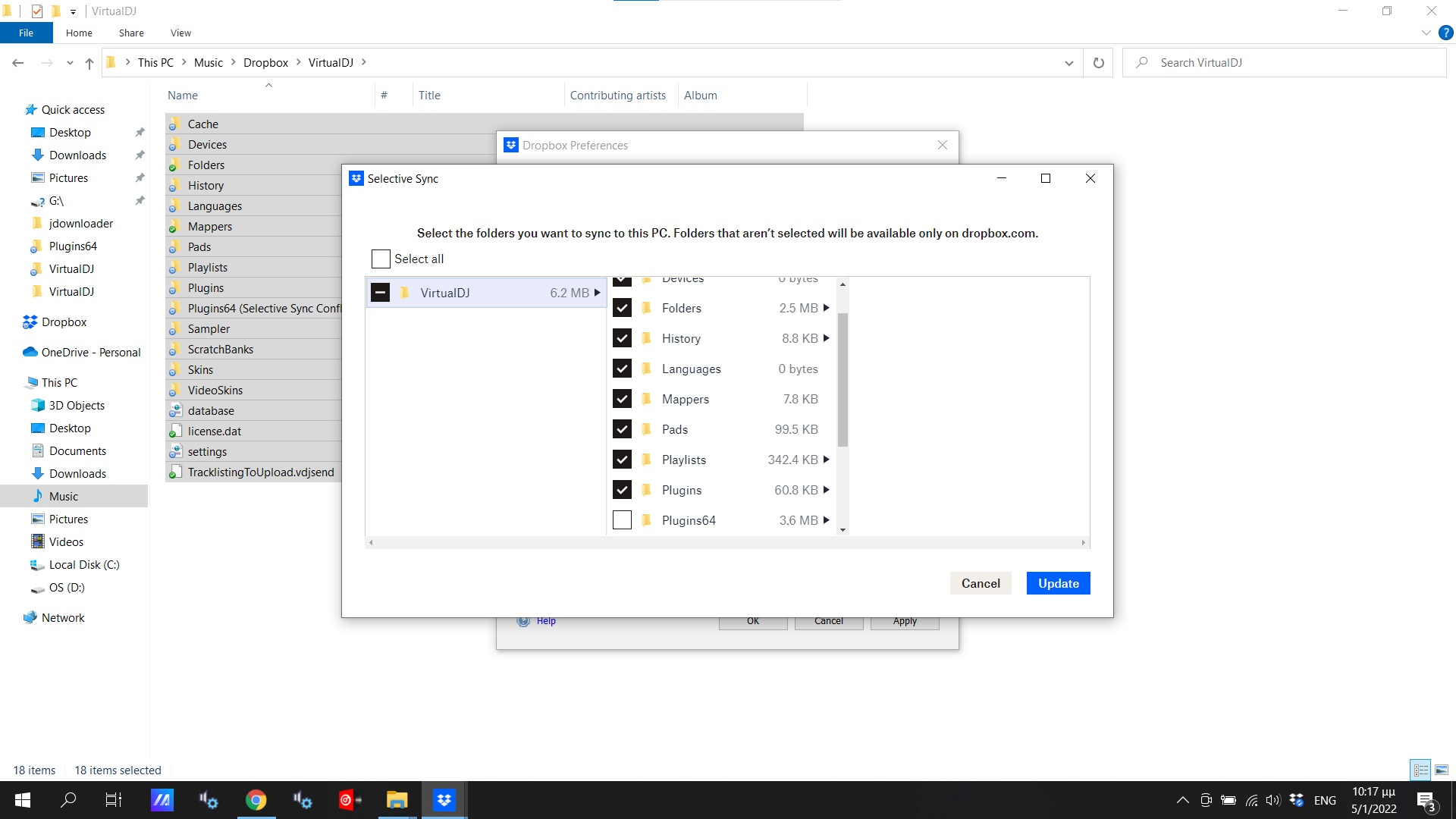This screenshot has width=1456, height=819.
Task: Select OneDrive - Personal in navigation pane
Action: point(90,353)
